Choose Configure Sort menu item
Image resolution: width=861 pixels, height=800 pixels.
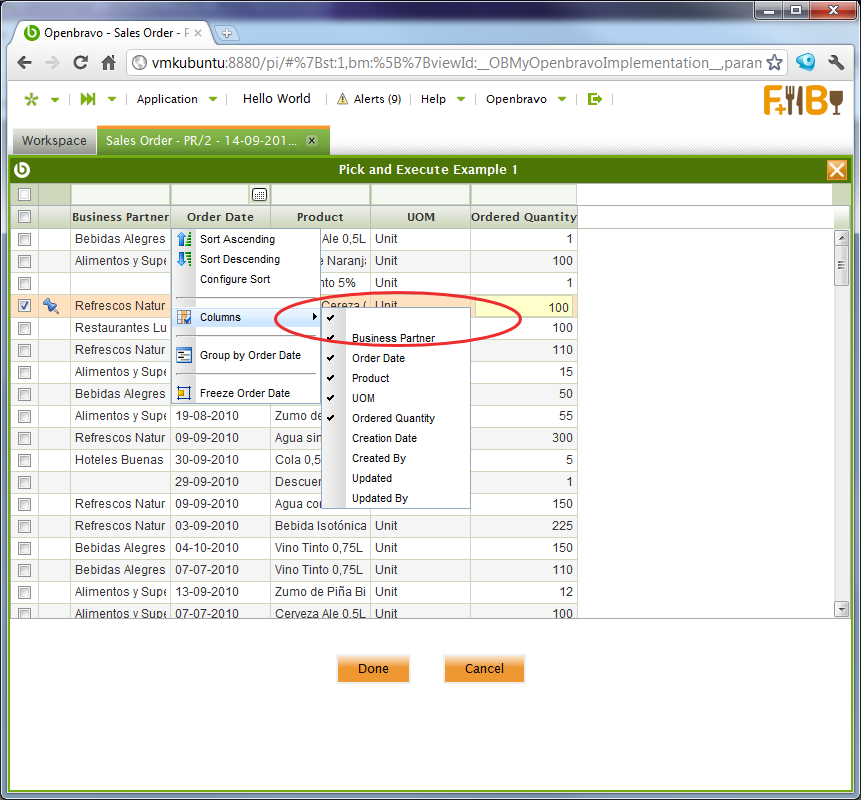coord(235,279)
